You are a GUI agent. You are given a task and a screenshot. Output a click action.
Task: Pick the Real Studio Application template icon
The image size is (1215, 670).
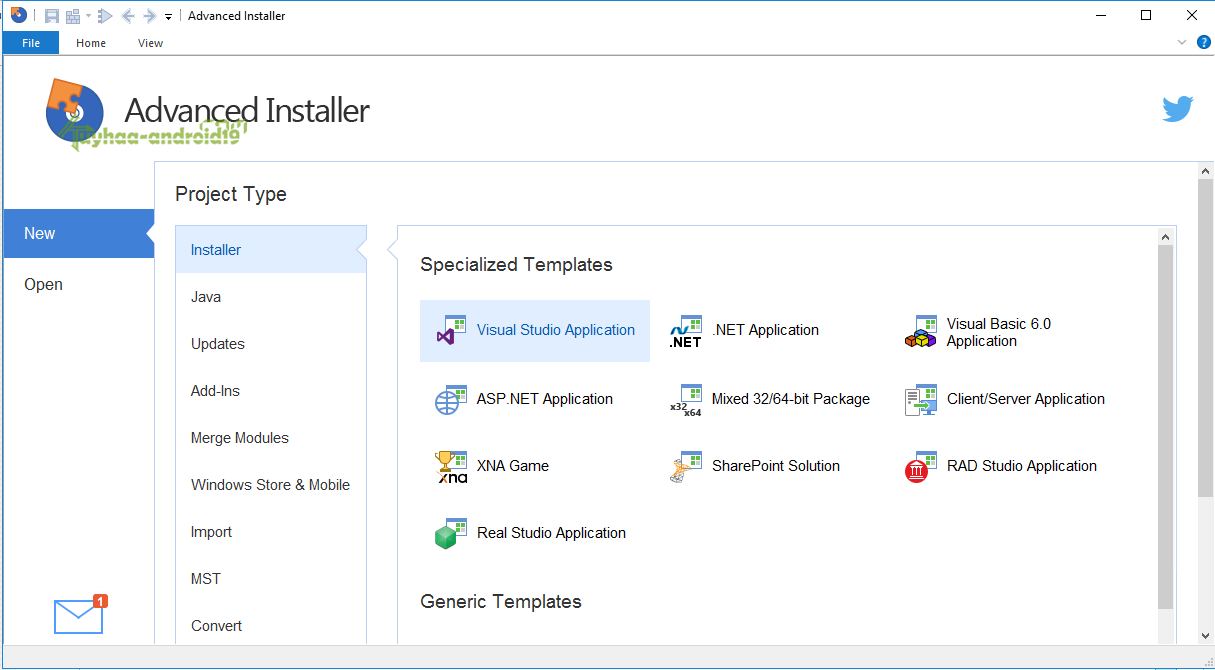(x=451, y=533)
